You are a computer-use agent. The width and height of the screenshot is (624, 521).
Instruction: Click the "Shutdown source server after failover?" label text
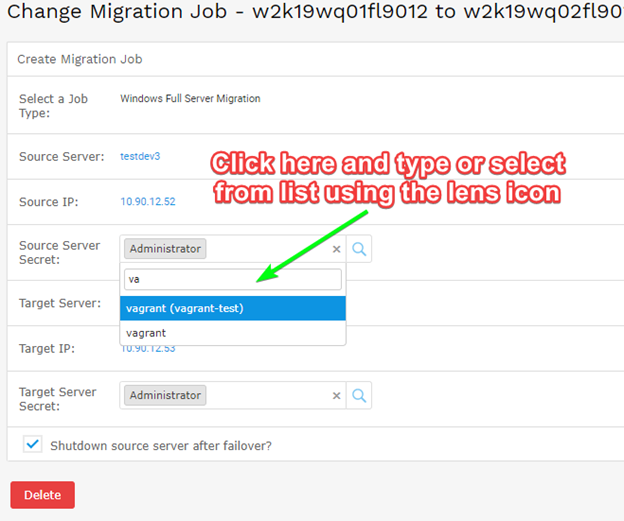tap(160, 445)
